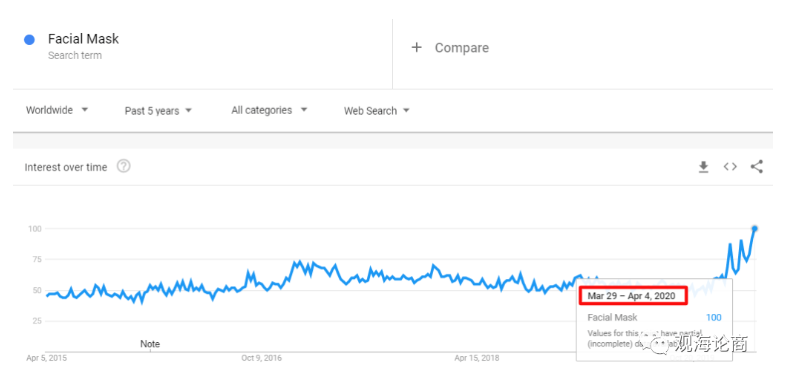Share the interest over time chart
Image resolution: width=804 pixels, height=390 pixels.
(757, 167)
